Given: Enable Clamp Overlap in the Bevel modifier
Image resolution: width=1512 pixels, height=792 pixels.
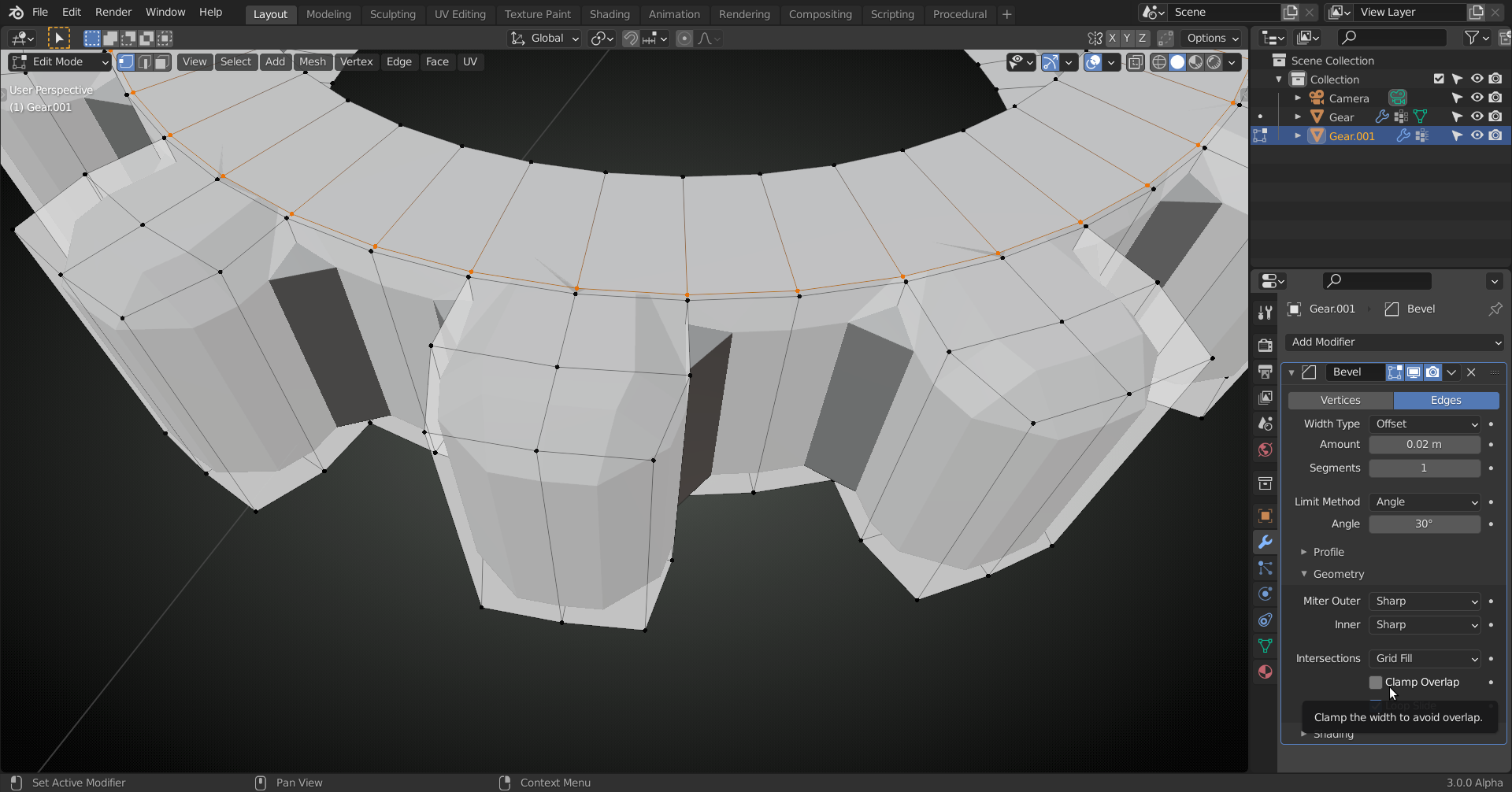Looking at the screenshot, I should [1377, 682].
